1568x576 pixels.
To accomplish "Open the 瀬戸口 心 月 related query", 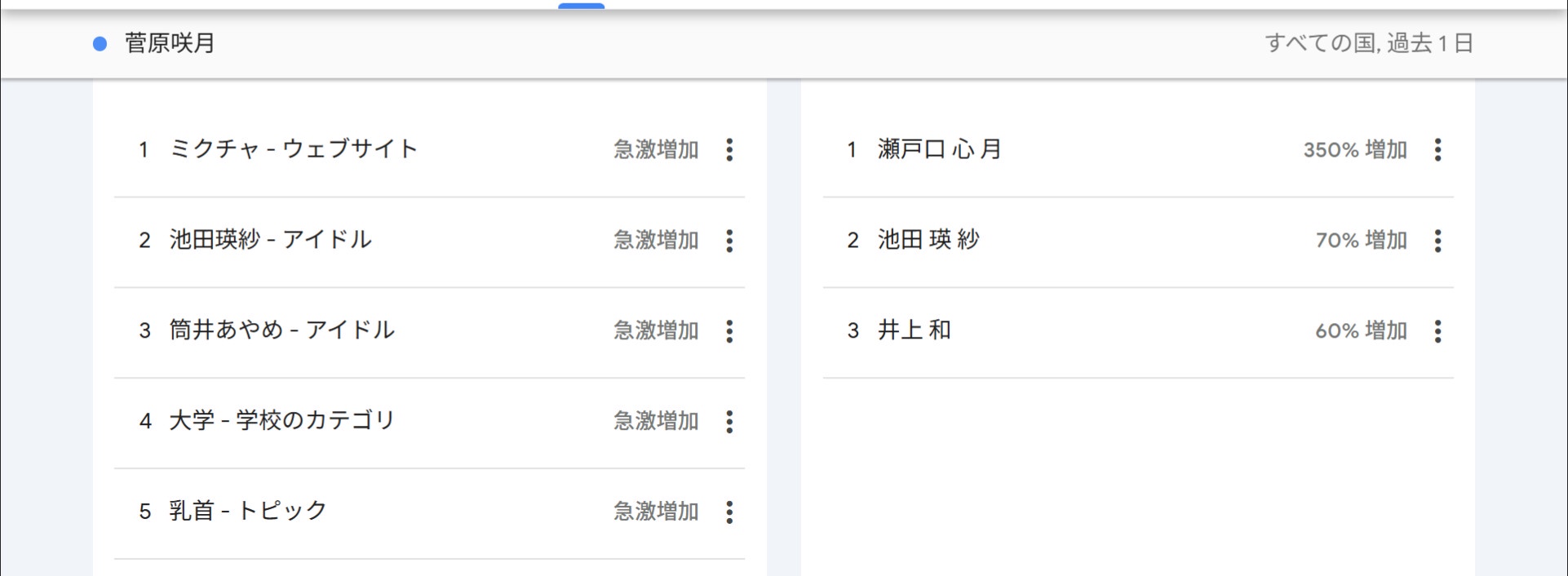I will pyautogui.click(x=940, y=149).
